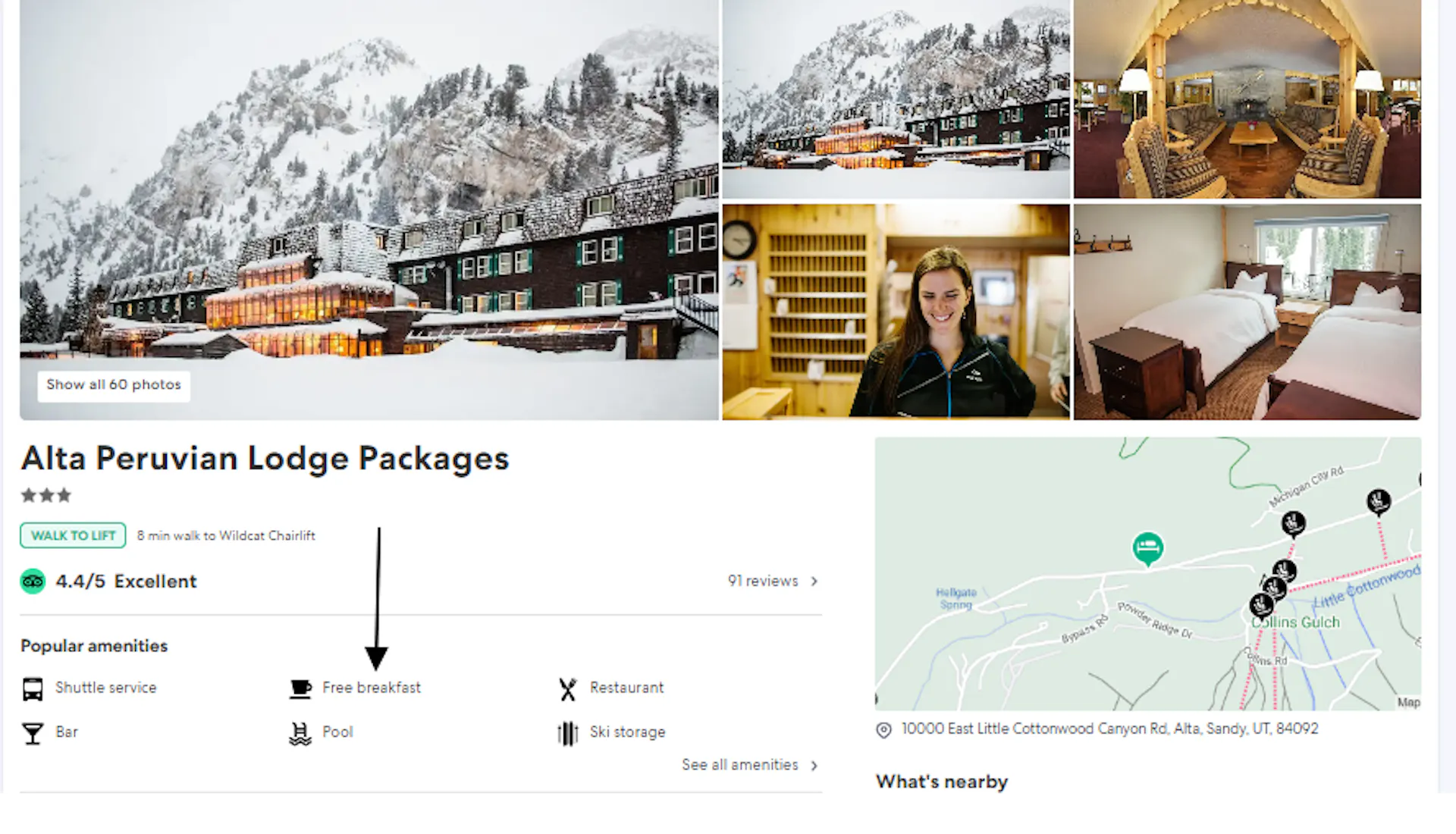Click the topmost ski lift map marker

click(1379, 501)
